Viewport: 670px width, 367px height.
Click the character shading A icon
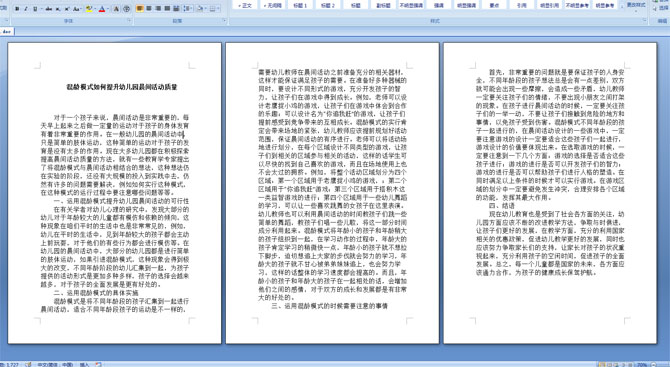[x=116, y=9]
